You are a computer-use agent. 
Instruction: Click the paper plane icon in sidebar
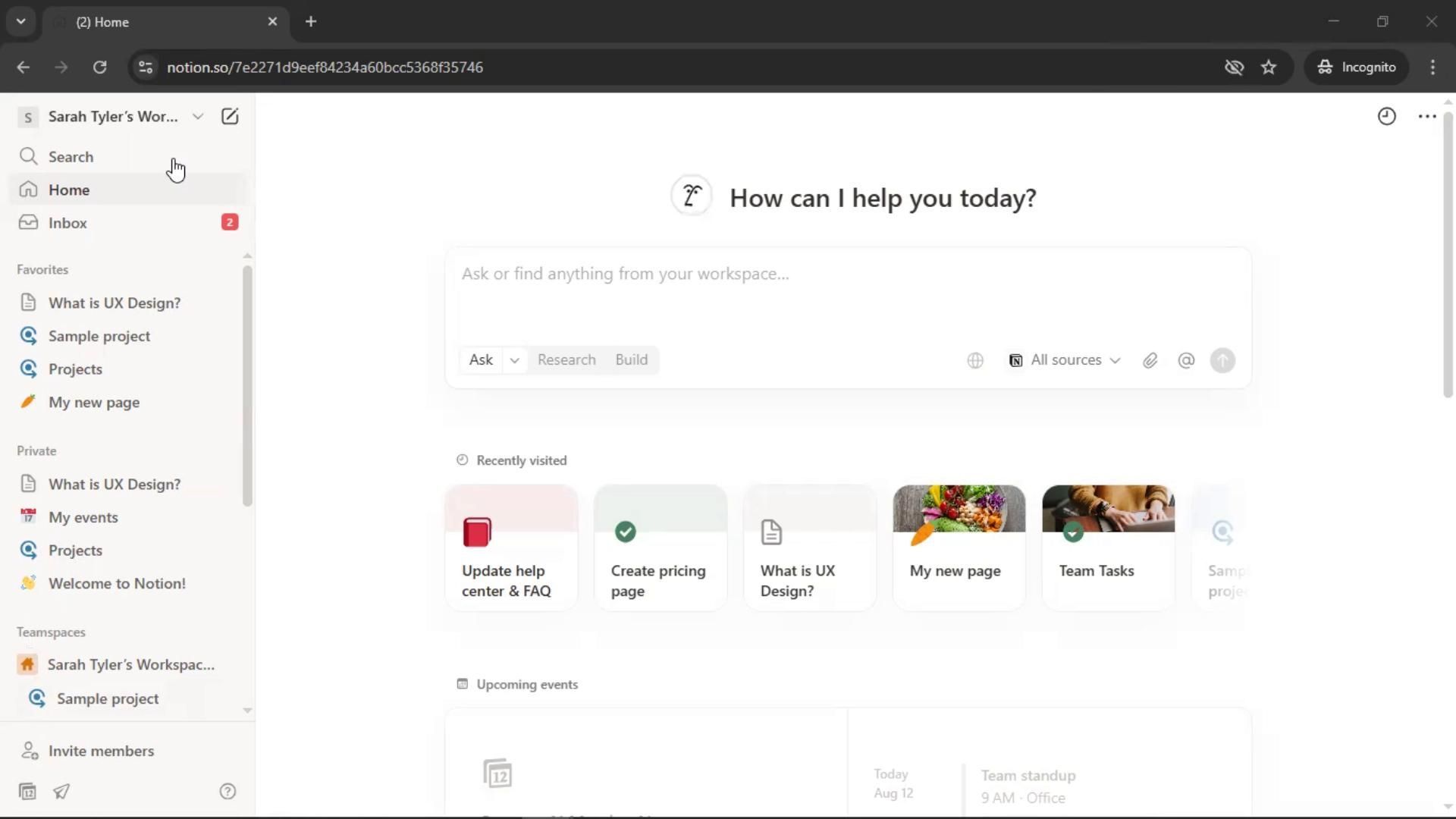pyautogui.click(x=61, y=791)
